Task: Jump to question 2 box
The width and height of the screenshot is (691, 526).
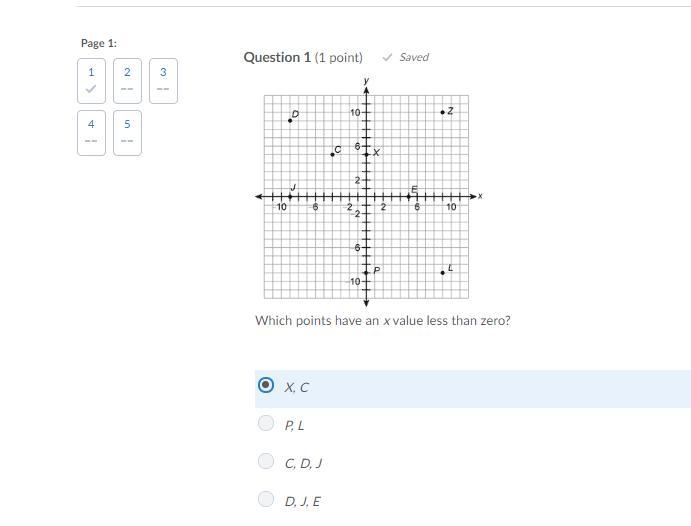Action: (127, 80)
